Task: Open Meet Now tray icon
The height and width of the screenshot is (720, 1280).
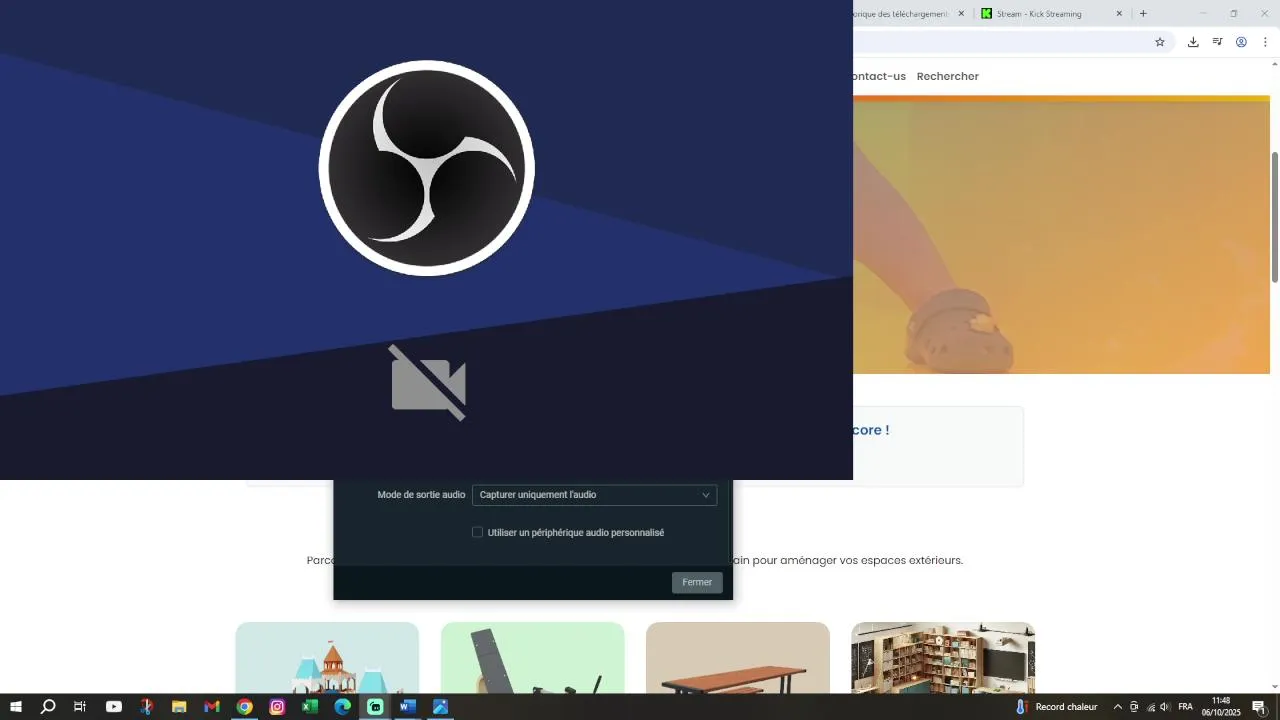Action: (x=1134, y=707)
